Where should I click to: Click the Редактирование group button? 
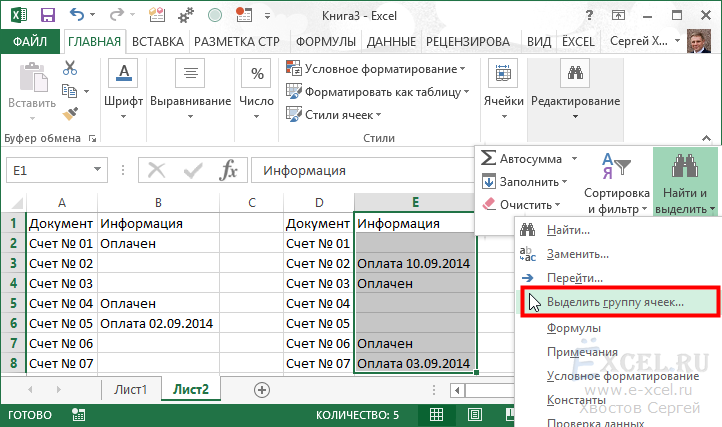click(x=575, y=89)
